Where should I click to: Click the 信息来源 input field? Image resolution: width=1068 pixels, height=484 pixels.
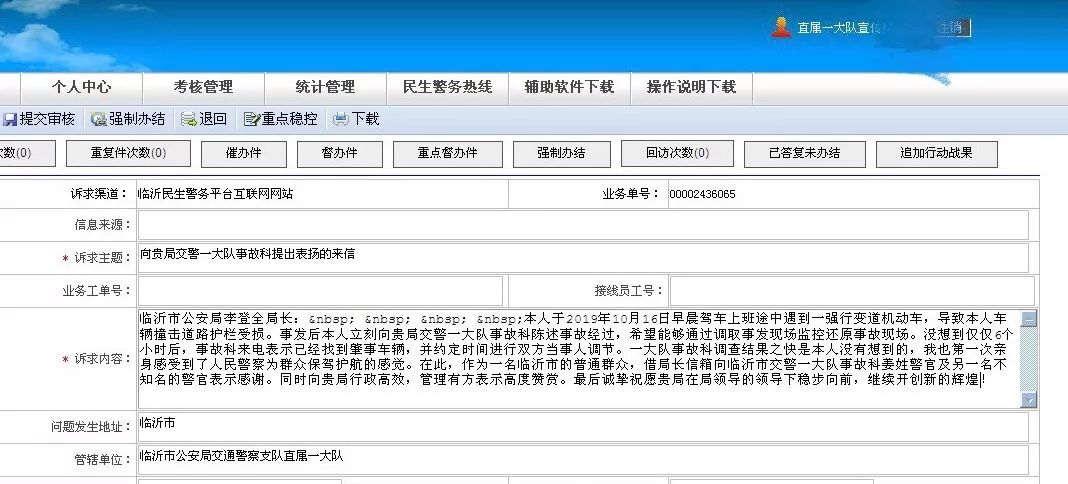(583, 225)
